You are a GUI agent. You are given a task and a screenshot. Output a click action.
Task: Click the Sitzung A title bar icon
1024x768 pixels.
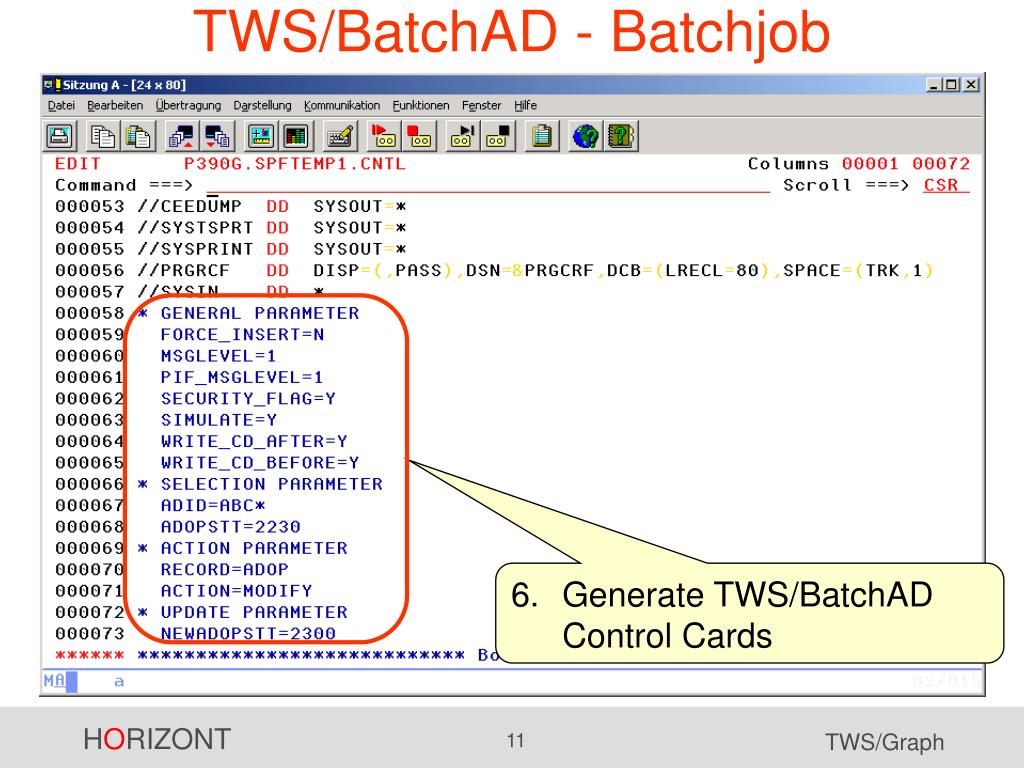pyautogui.click(x=52, y=85)
